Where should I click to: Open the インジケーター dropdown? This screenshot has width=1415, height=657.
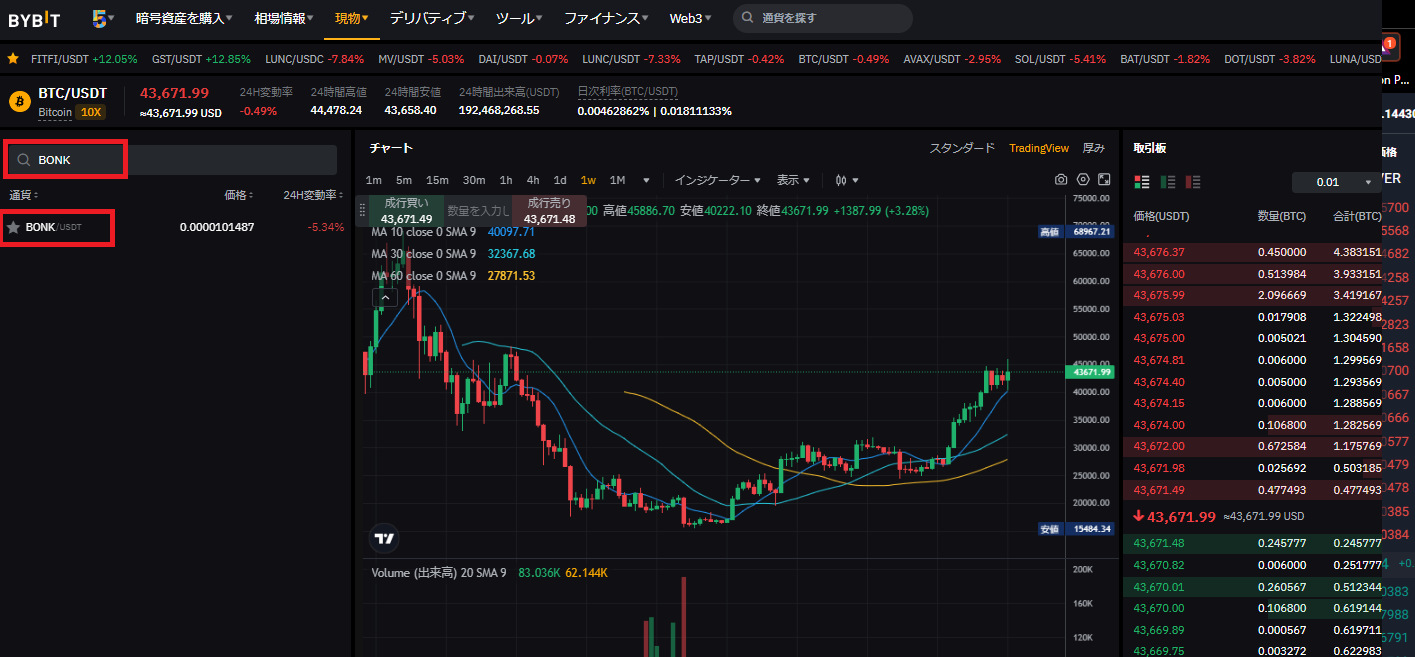pos(717,180)
